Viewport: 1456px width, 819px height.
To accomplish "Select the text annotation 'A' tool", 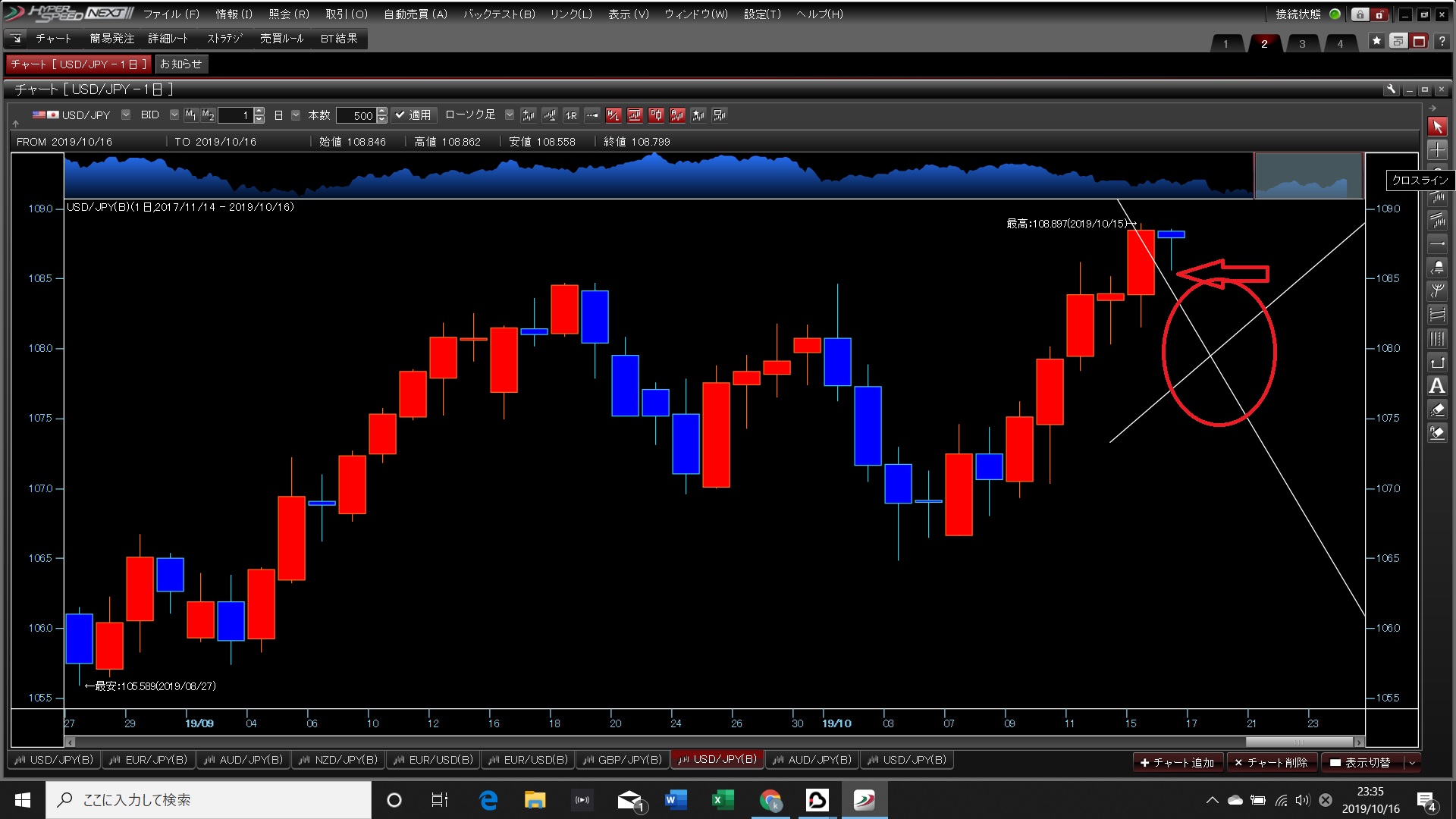I will pyautogui.click(x=1437, y=386).
